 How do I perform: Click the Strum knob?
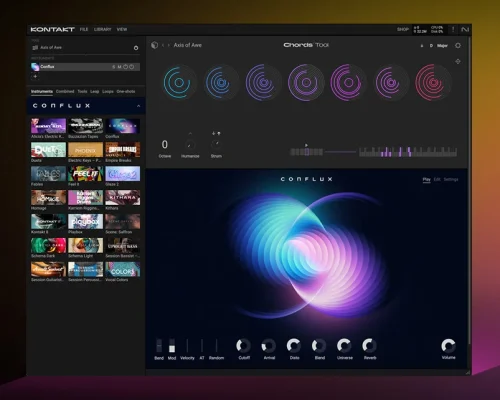tap(216, 144)
